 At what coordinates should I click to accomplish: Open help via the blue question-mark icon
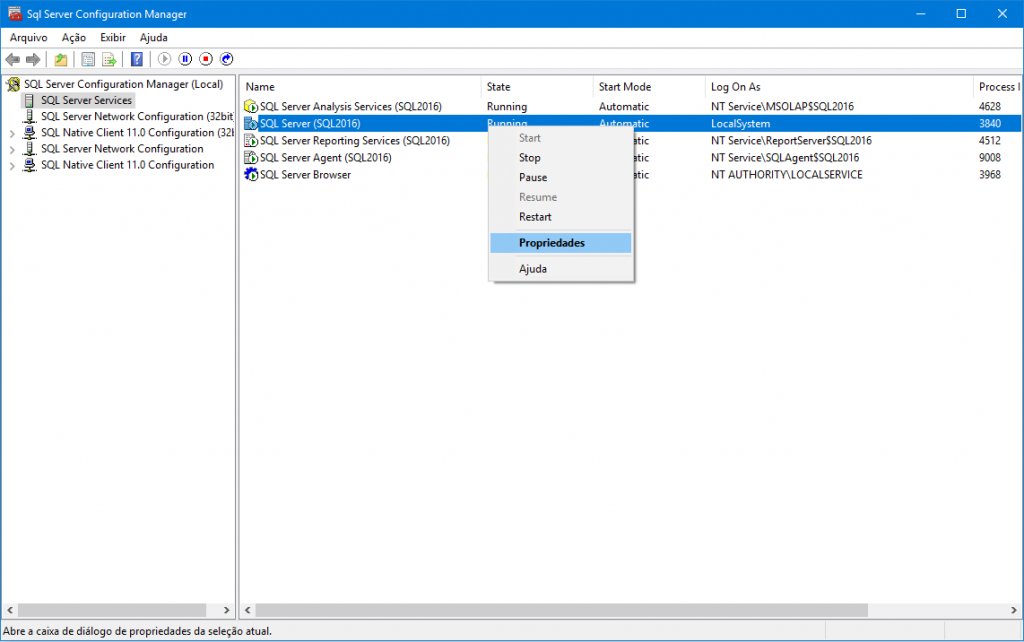(136, 59)
